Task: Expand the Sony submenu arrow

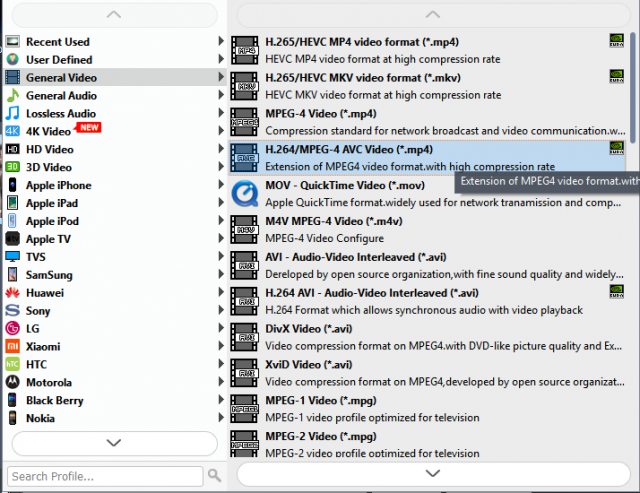Action: pos(221,310)
